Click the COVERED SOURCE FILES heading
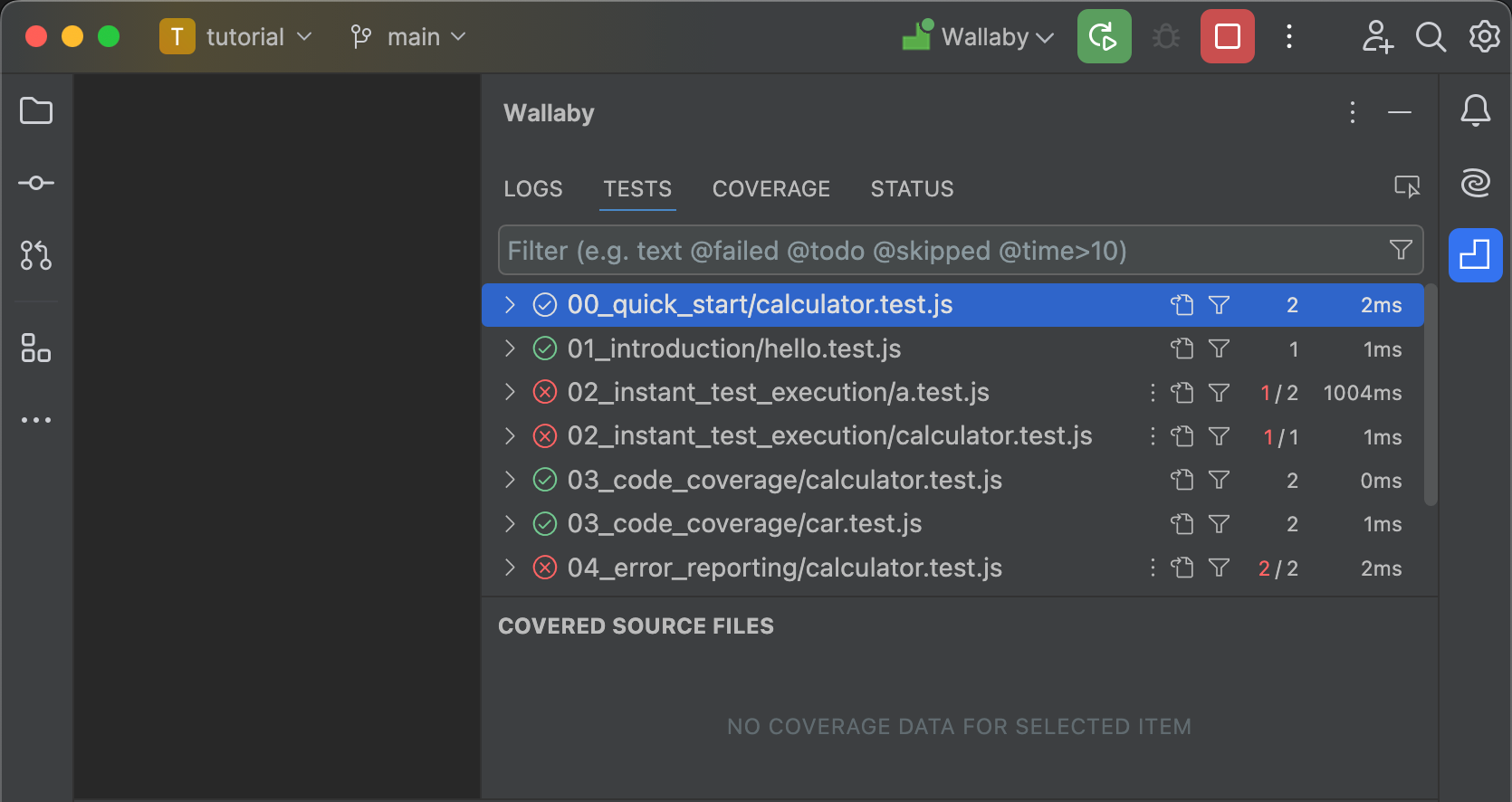The image size is (1512, 802). tap(636, 625)
